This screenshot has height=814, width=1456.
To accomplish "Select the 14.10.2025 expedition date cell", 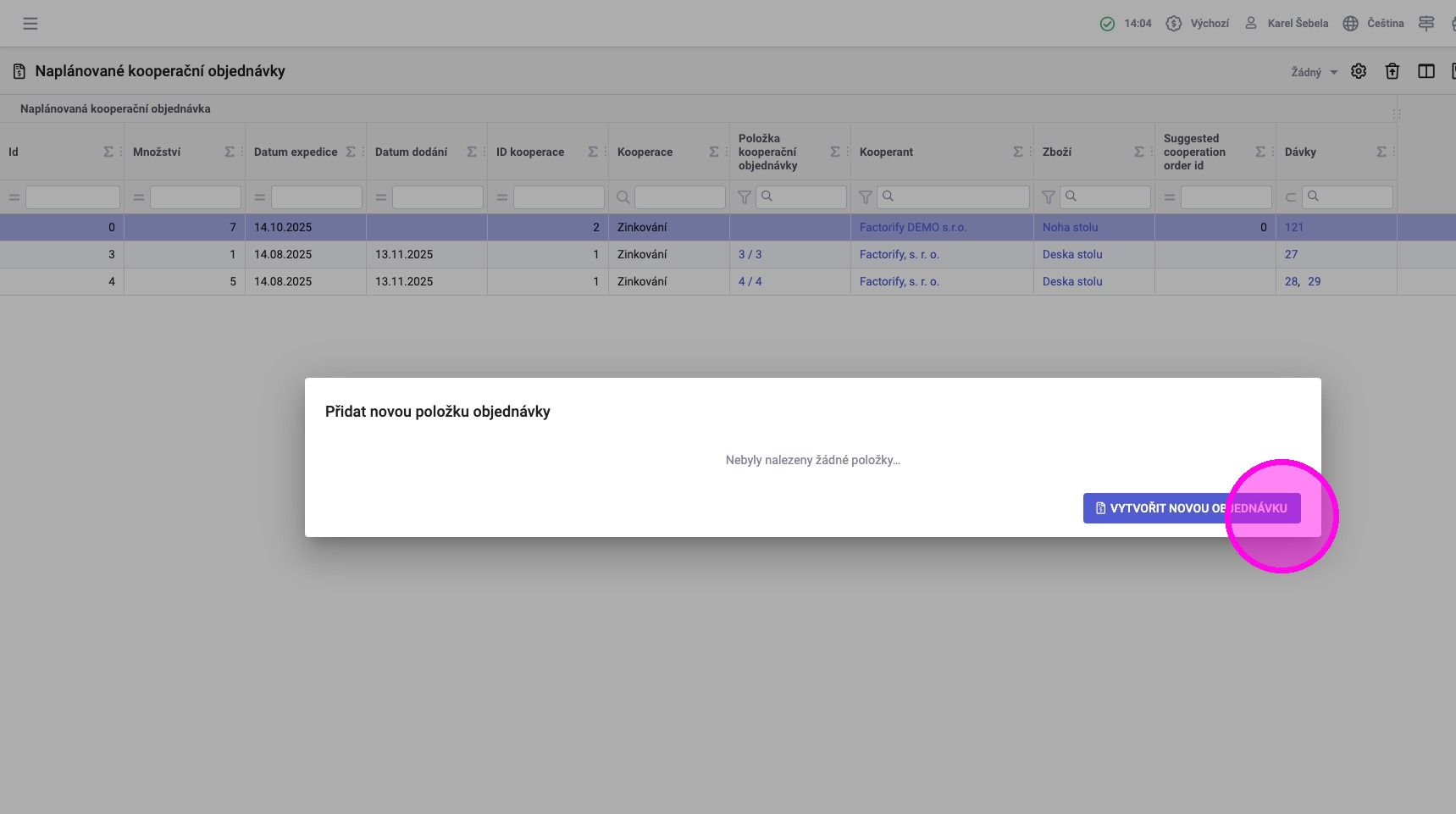I will coord(306,227).
